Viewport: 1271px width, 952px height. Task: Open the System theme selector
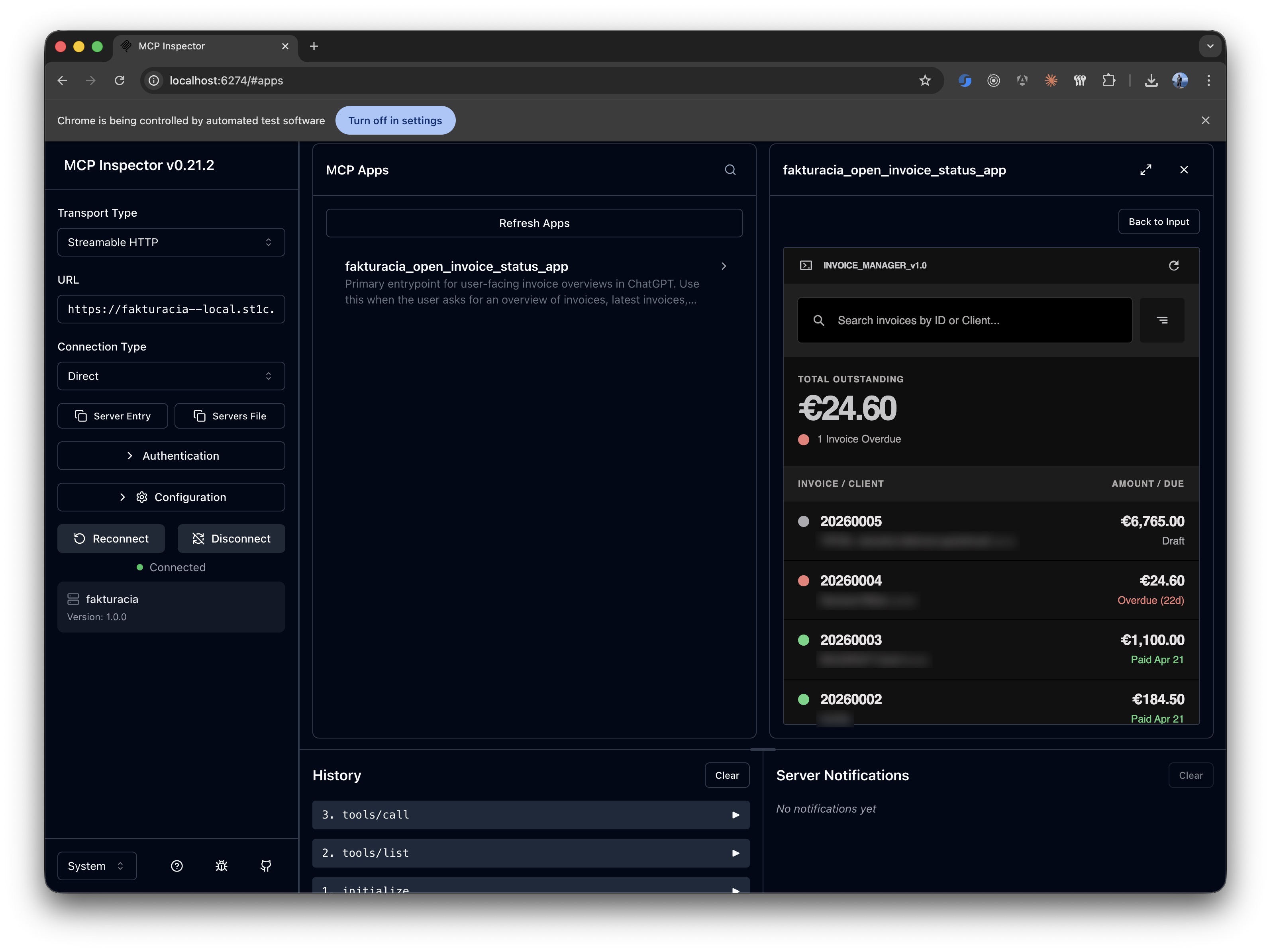click(96, 866)
